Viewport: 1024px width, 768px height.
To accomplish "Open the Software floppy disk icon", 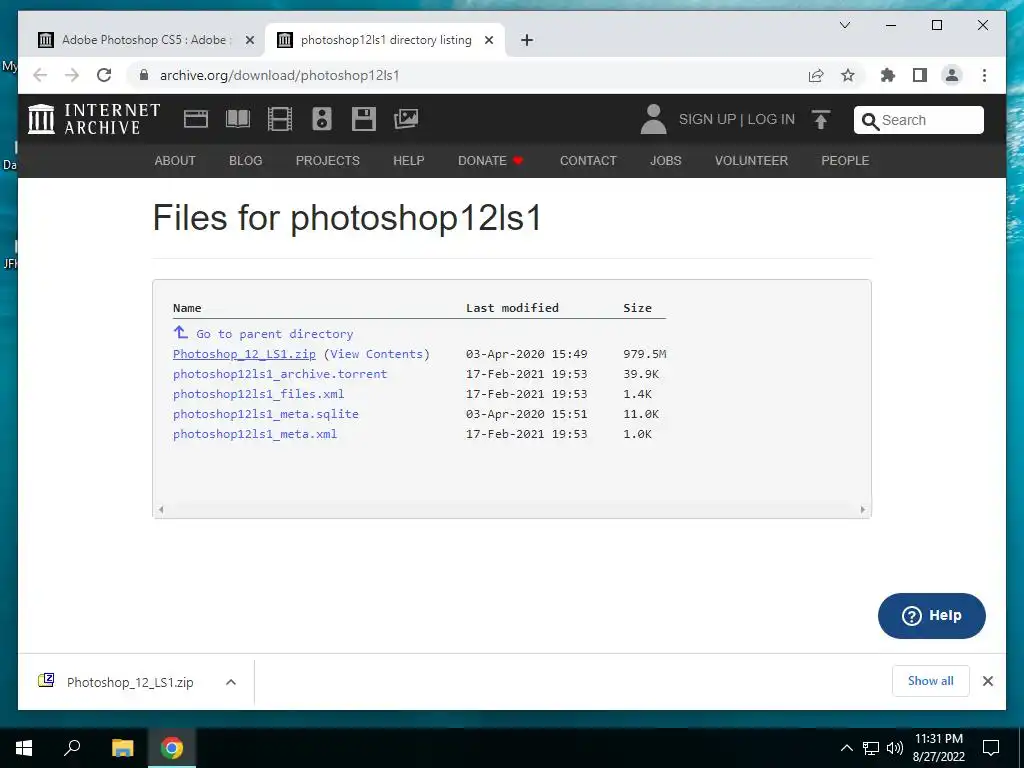I will pos(364,119).
